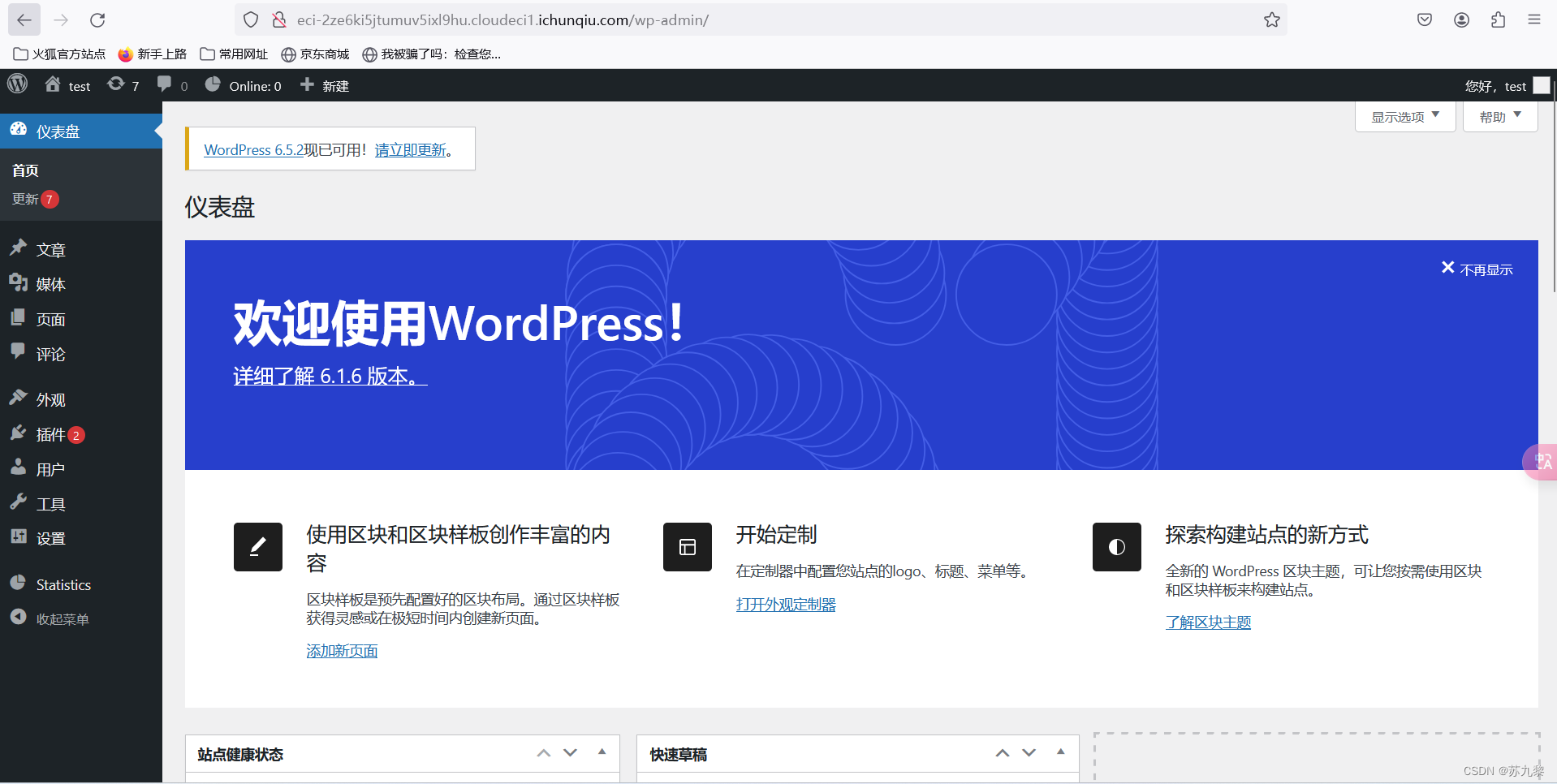This screenshot has height=784, width=1557.
Task: Click the WordPress logo in admin bar
Action: [17, 84]
